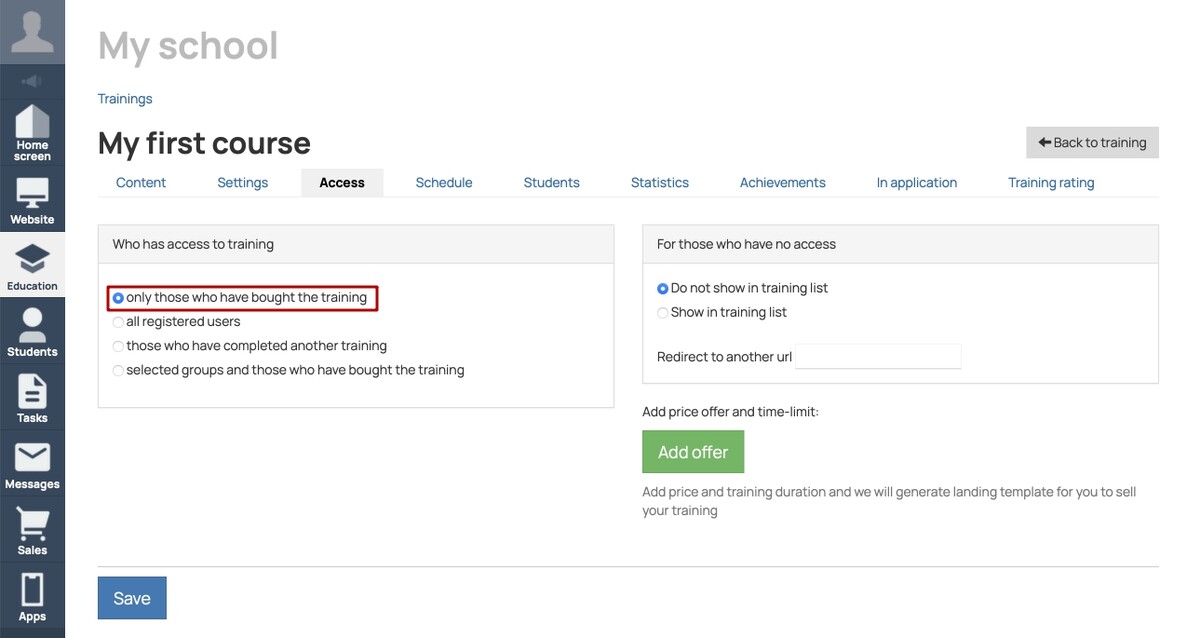Choose the 'Show in training list' option
This screenshot has height=638, width=1200.
coord(663,312)
